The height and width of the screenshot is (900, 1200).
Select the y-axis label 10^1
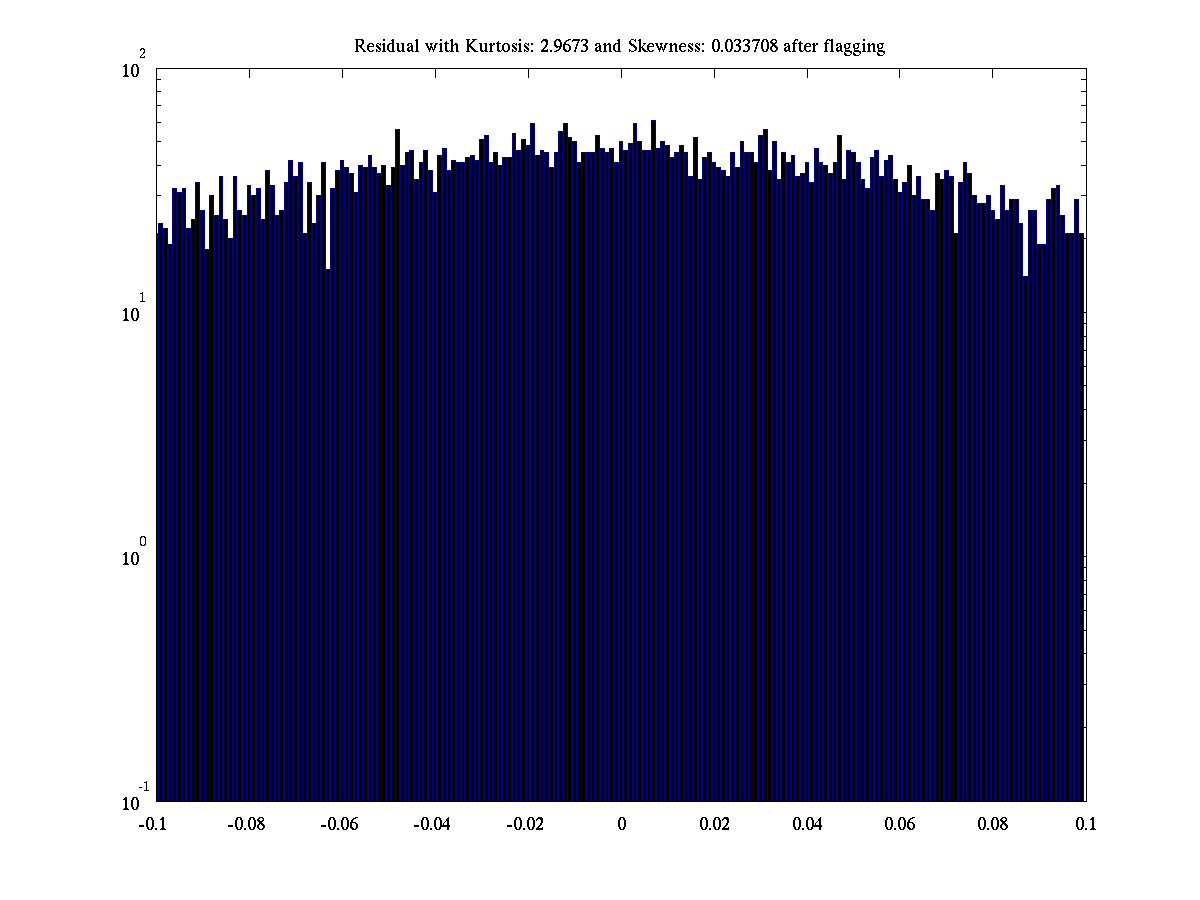[134, 313]
